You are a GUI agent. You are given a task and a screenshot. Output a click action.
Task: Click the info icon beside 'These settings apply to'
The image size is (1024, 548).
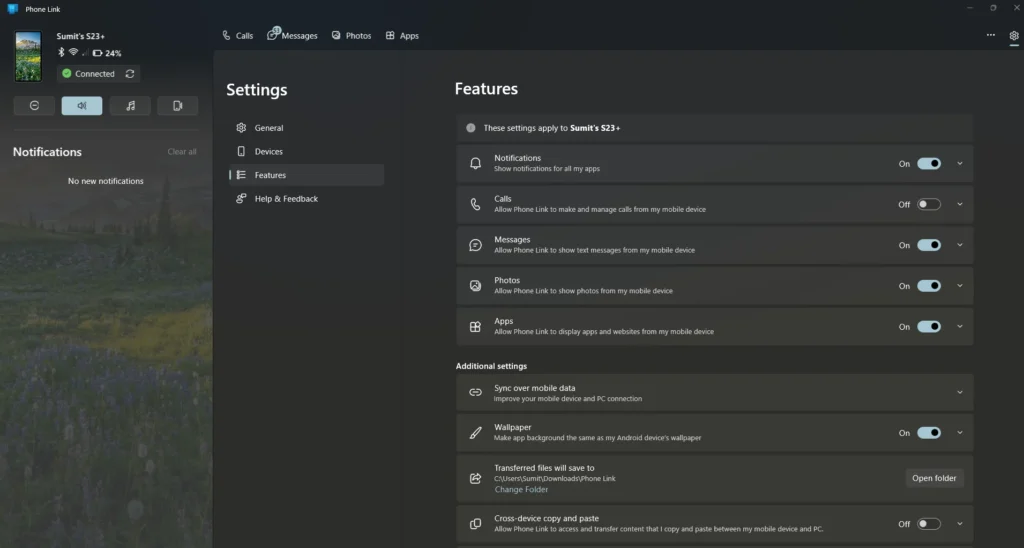click(x=471, y=128)
